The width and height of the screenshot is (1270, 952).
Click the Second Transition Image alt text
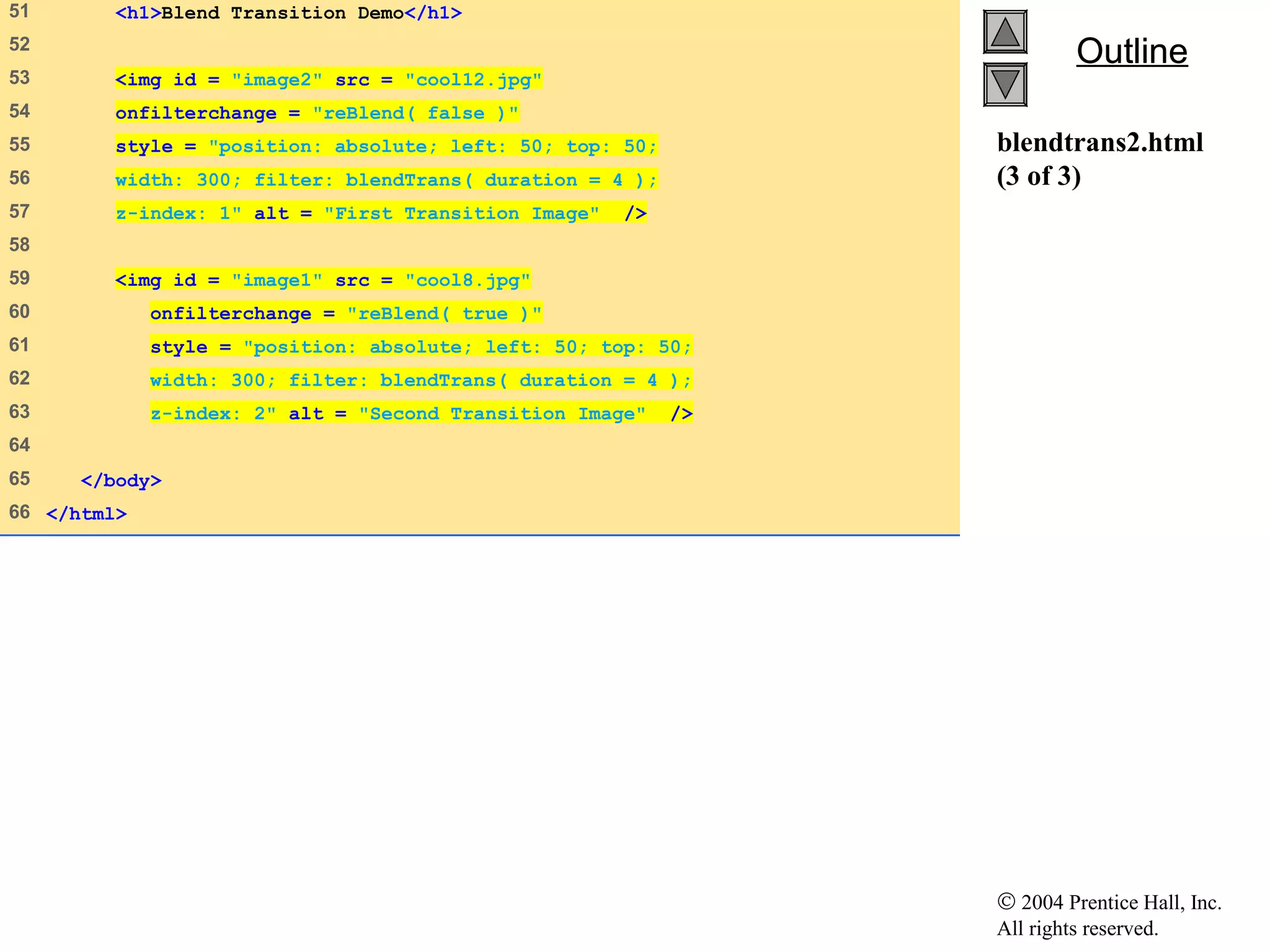coord(502,414)
